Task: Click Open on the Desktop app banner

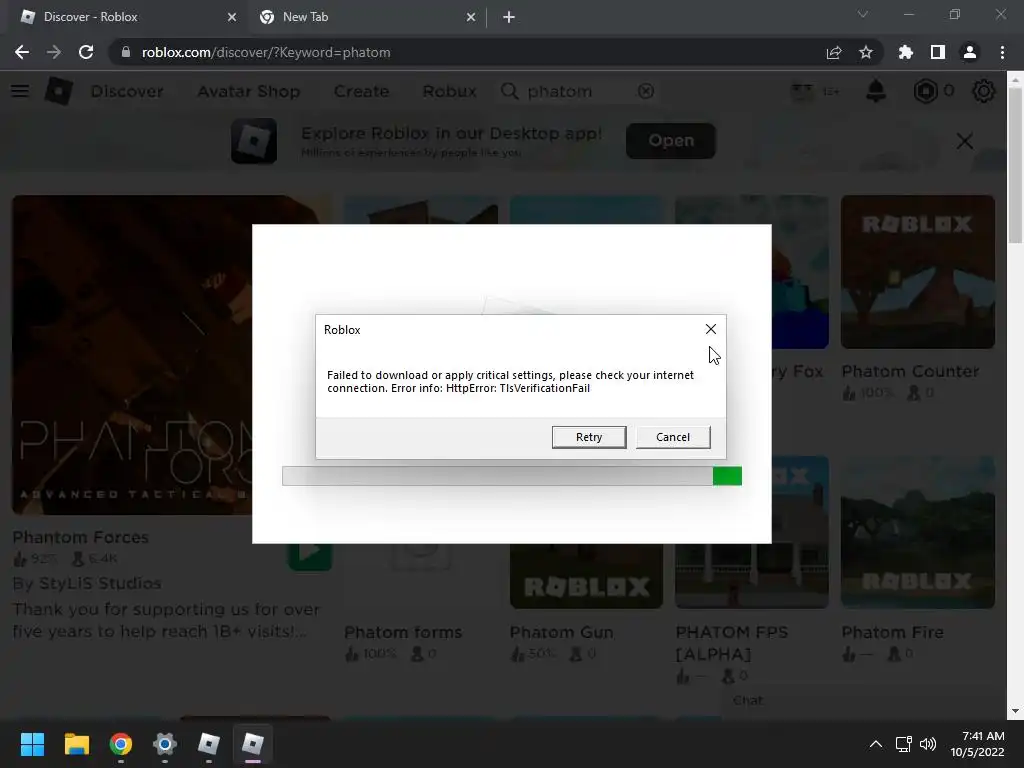Action: coord(671,140)
